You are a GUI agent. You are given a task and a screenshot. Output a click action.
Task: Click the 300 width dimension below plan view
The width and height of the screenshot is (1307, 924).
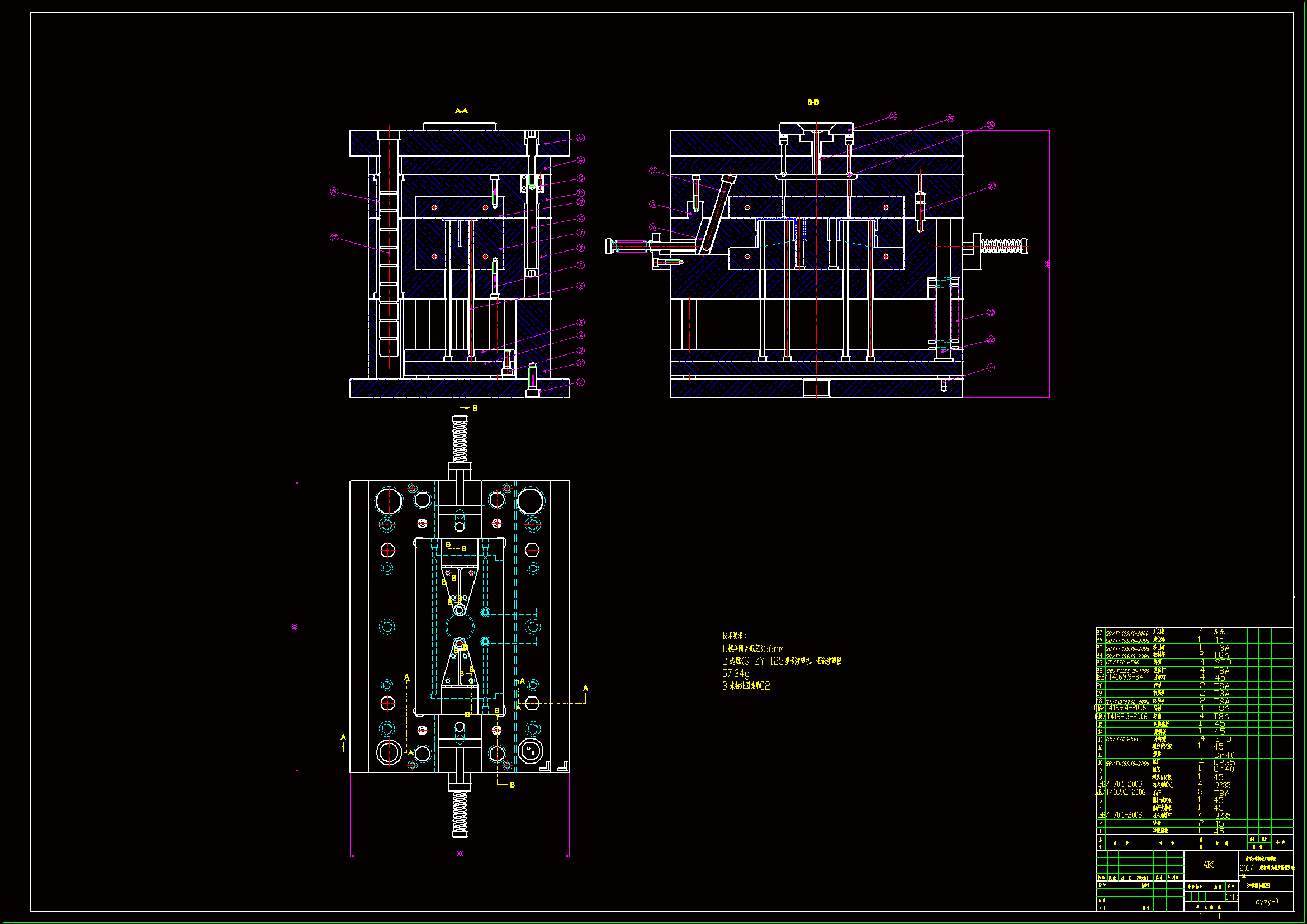click(x=460, y=854)
